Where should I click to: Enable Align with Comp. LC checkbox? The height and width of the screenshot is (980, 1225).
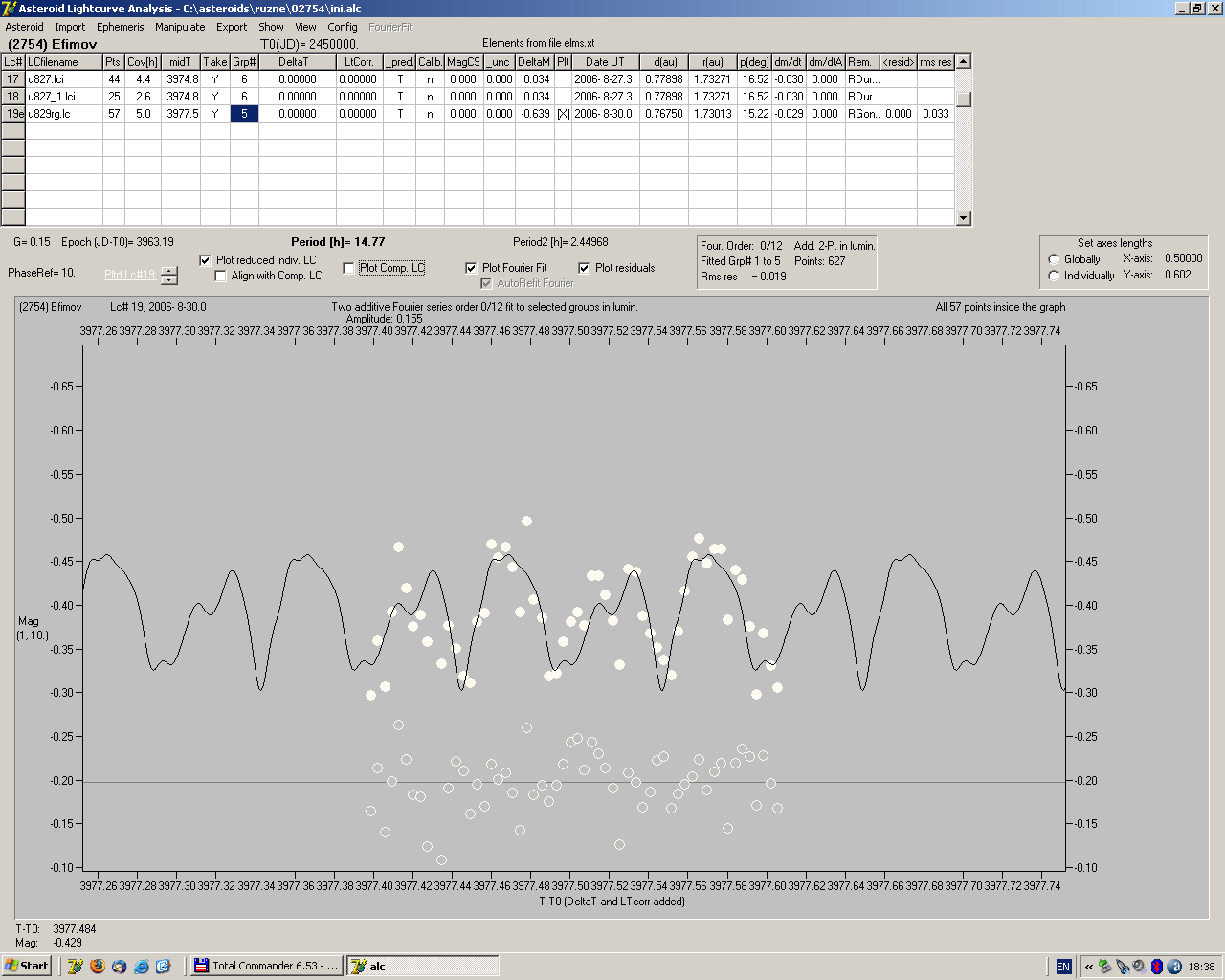[x=221, y=276]
